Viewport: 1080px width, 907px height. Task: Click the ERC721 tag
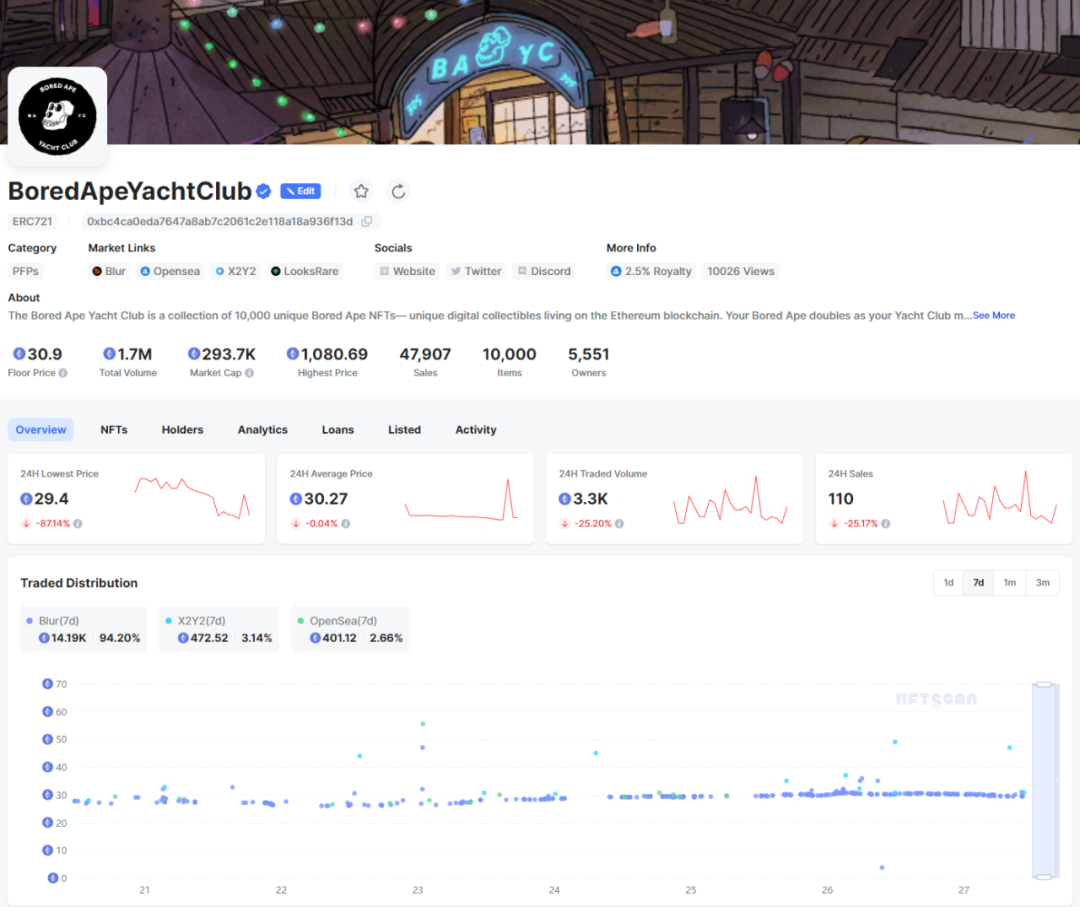click(32, 222)
